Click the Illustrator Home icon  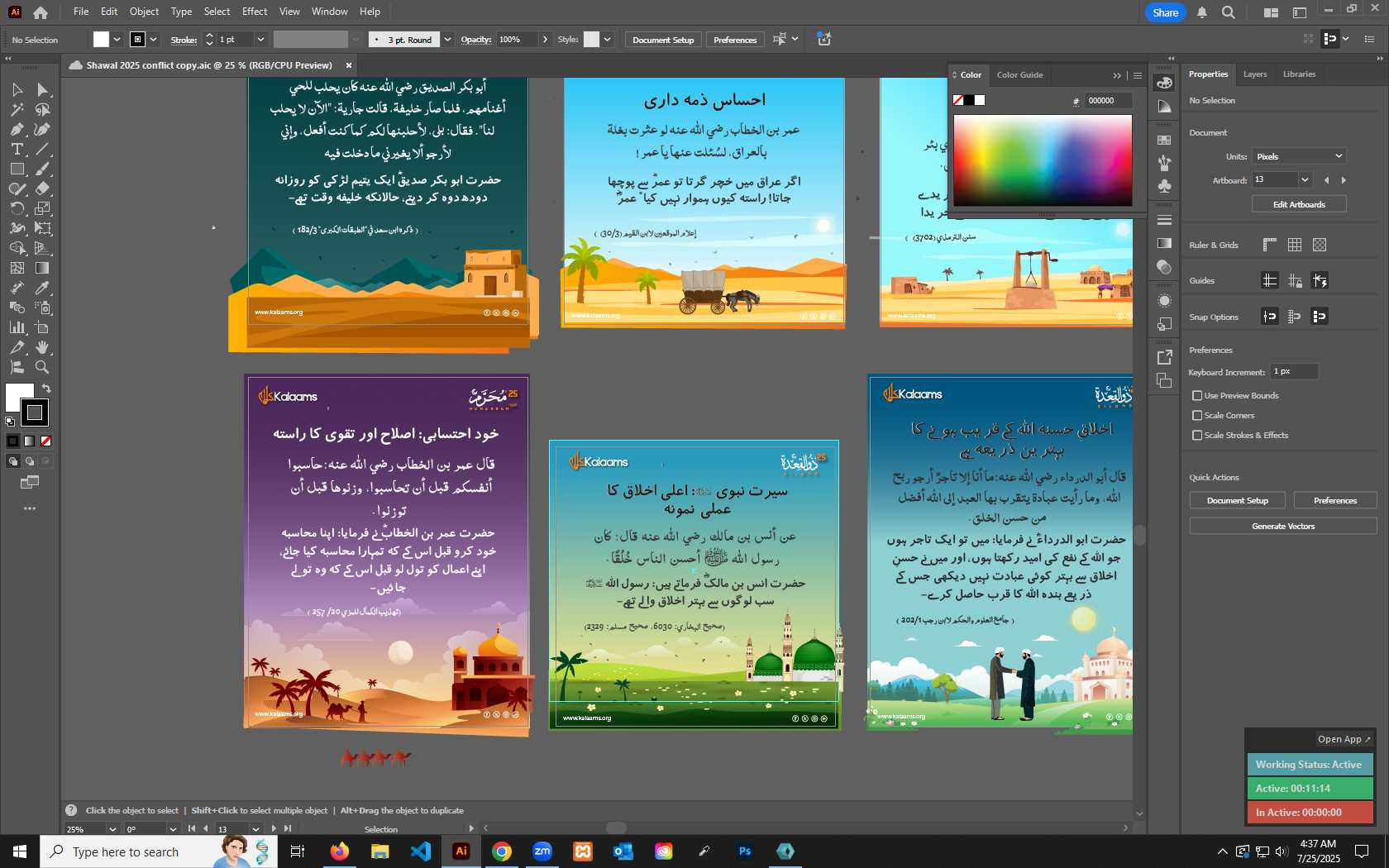pos(40,12)
